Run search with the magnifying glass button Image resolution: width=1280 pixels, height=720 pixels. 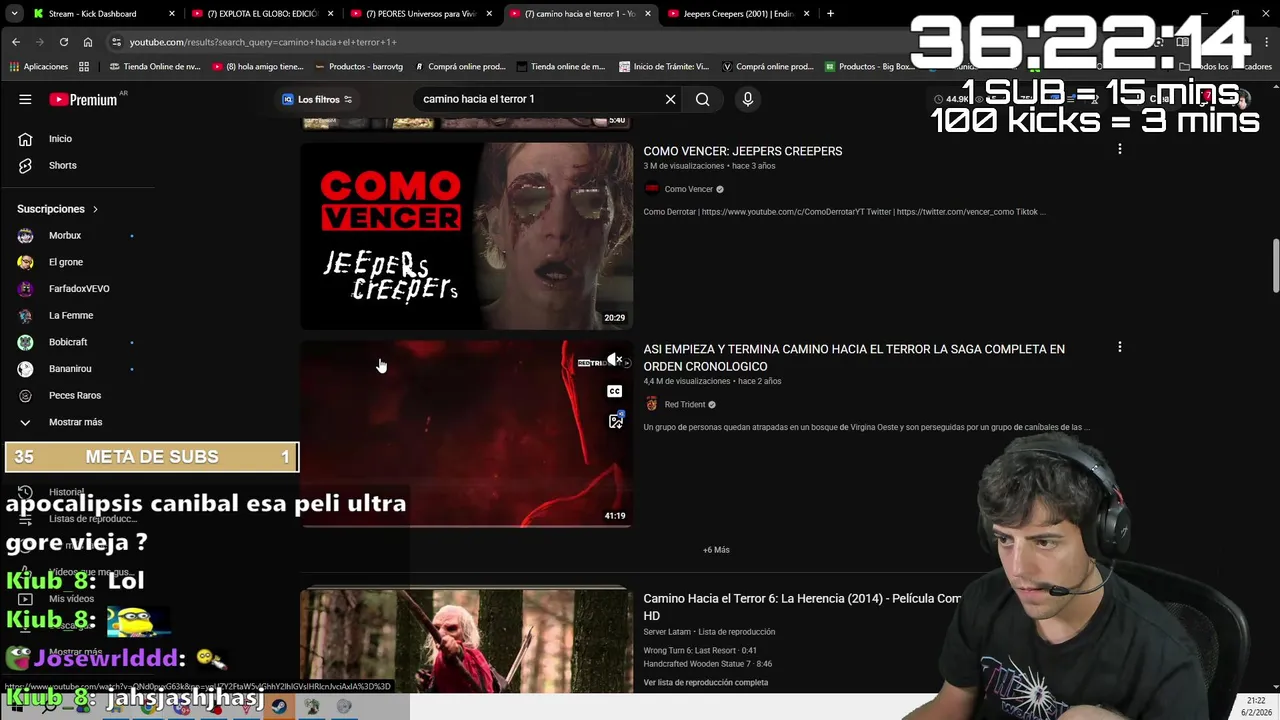[x=702, y=99]
